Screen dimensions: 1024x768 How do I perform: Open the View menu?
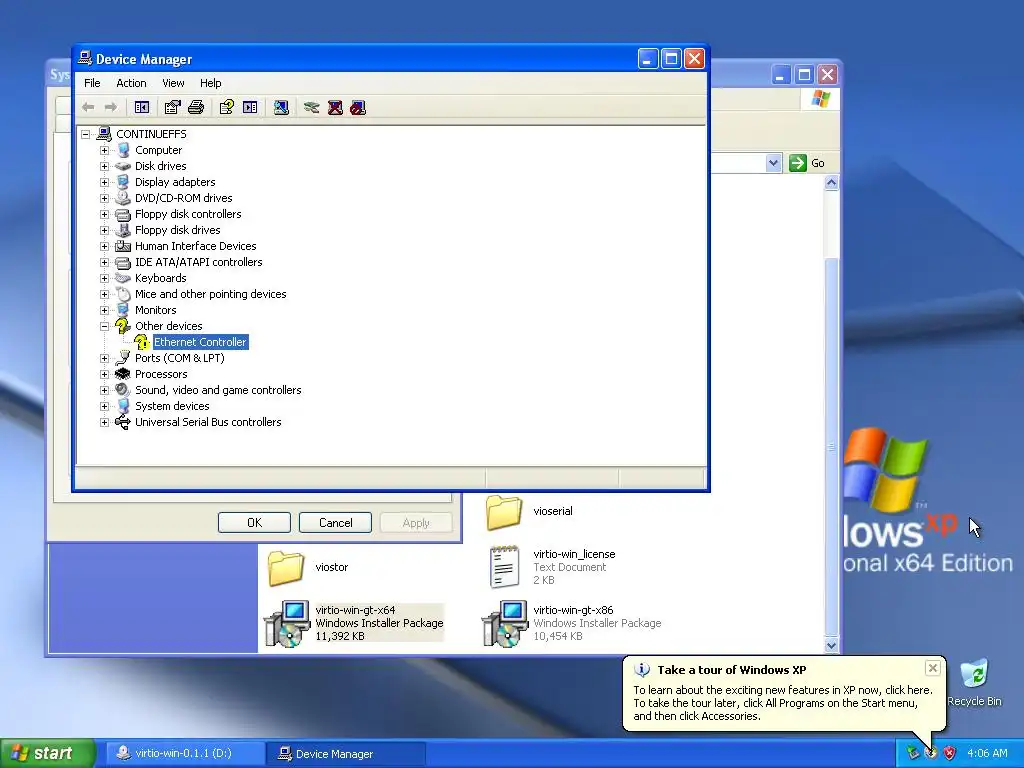pyautogui.click(x=173, y=83)
